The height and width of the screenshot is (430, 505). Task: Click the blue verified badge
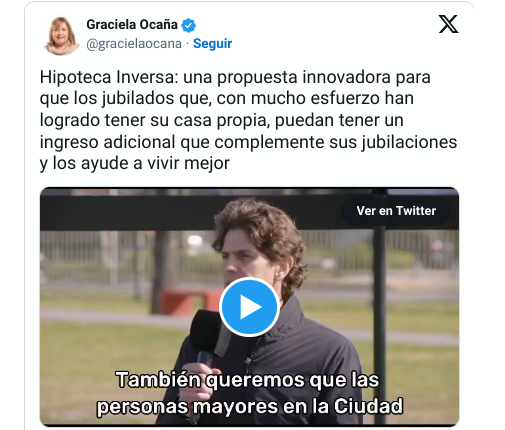coord(188,25)
